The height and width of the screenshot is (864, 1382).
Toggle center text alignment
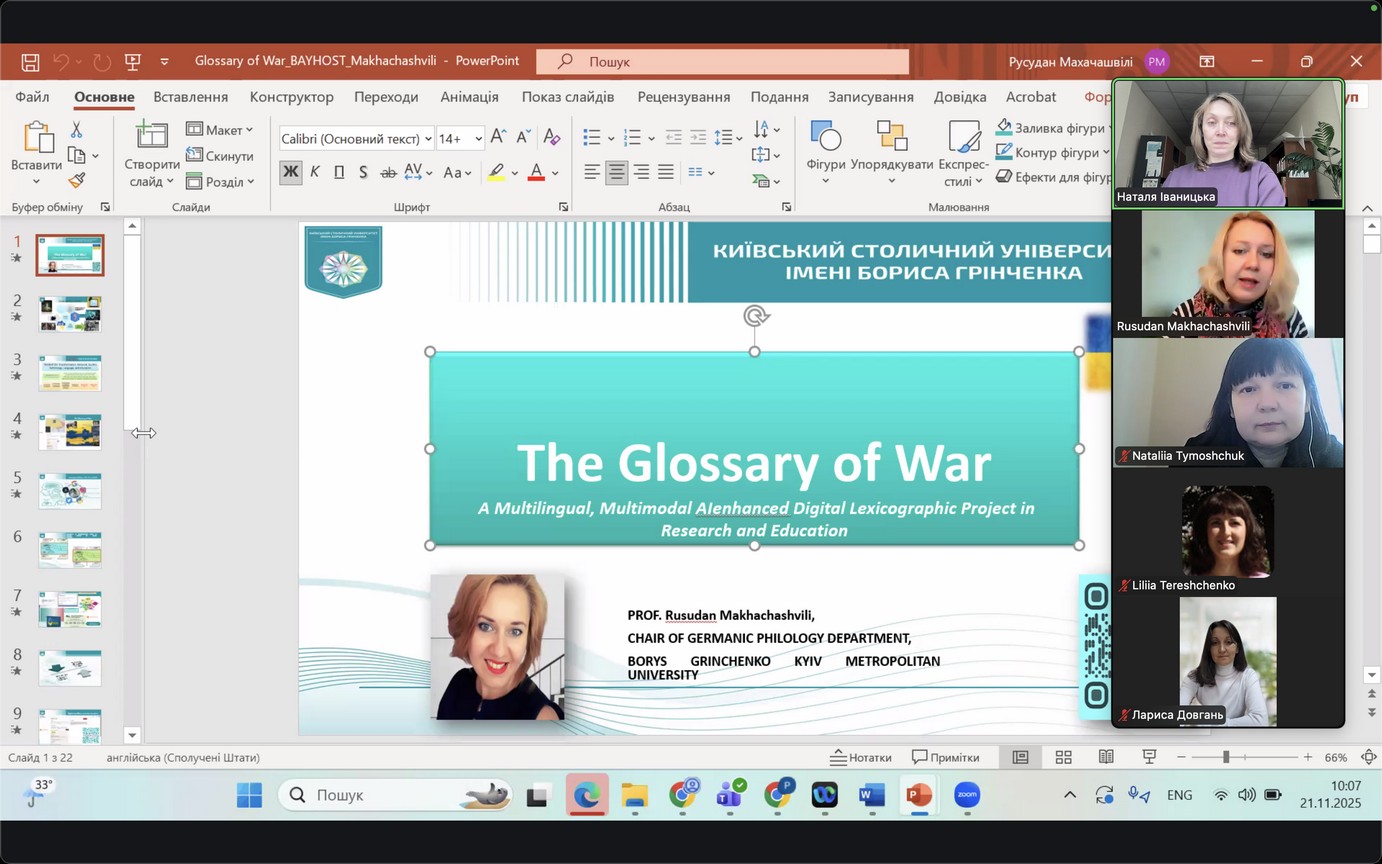(617, 172)
